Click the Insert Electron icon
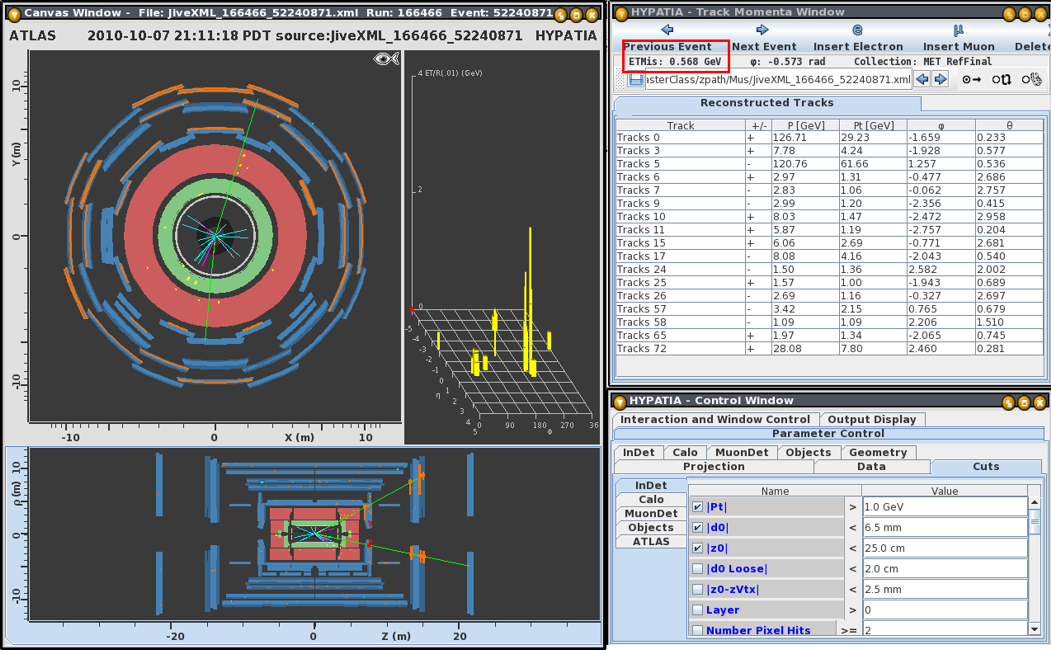The image size is (1051, 650). pos(857,30)
